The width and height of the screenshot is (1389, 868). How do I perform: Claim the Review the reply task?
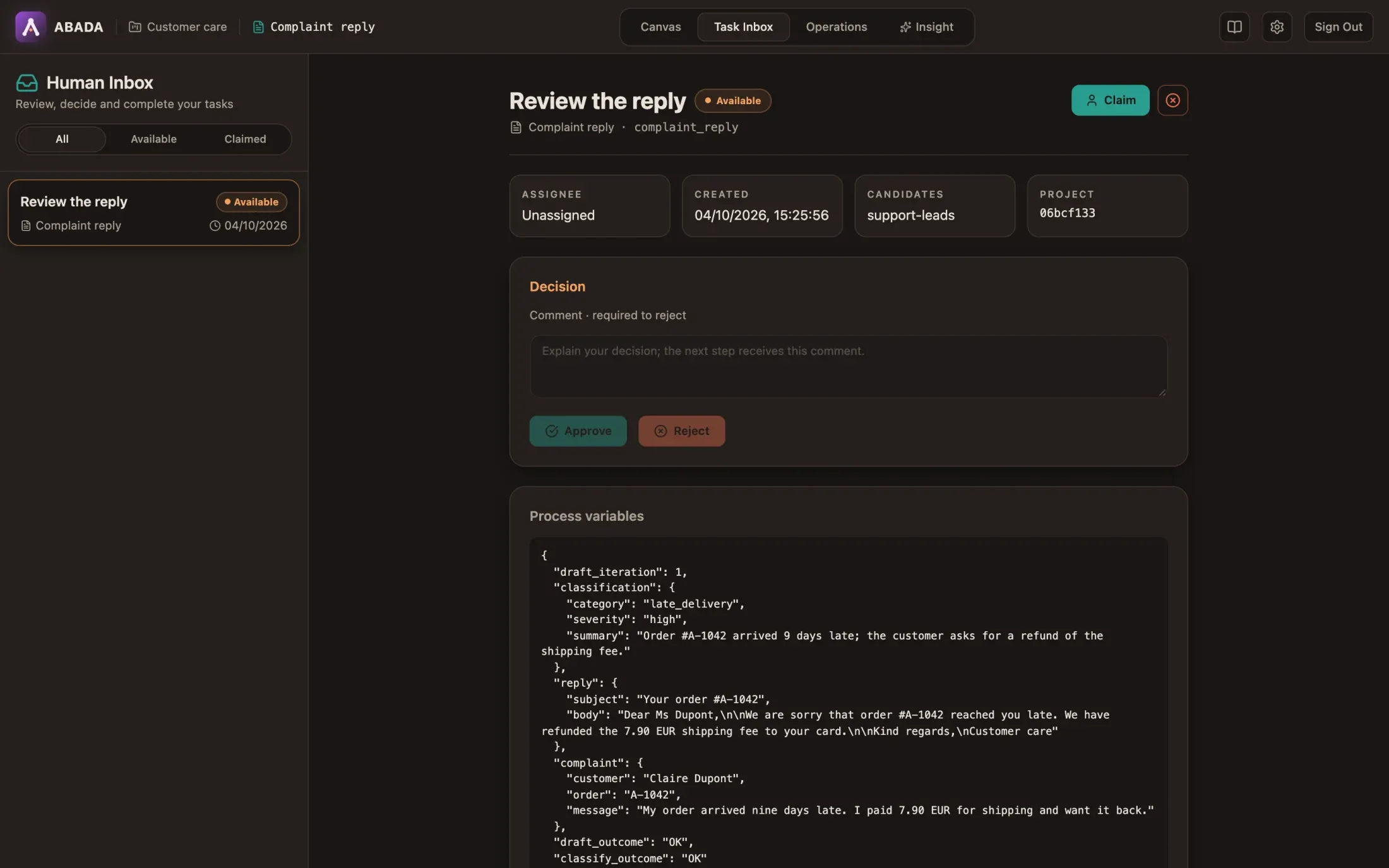[1110, 100]
